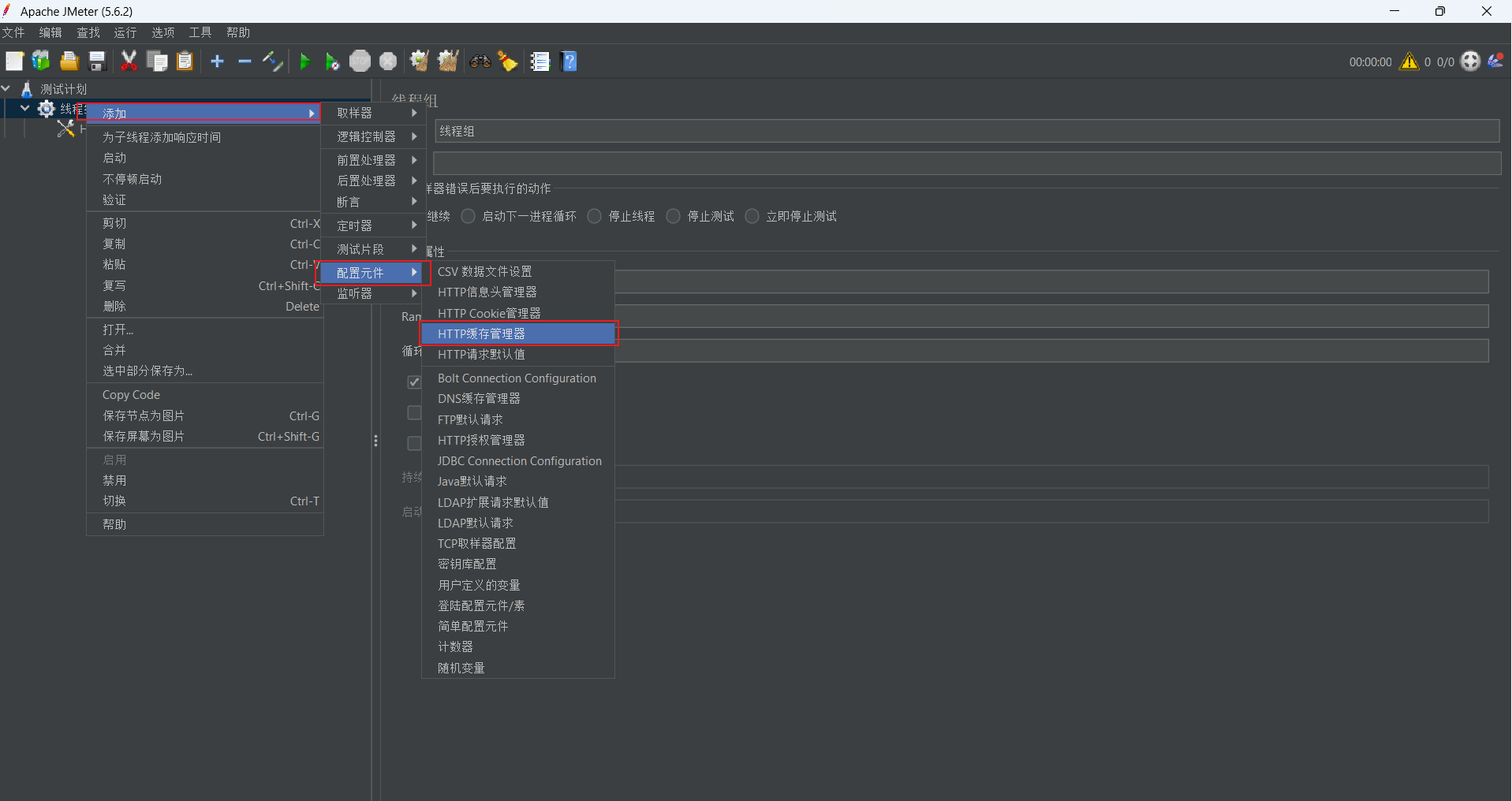1512x801 pixels.
Task: Click the Help question mark icon
Action: click(x=569, y=61)
